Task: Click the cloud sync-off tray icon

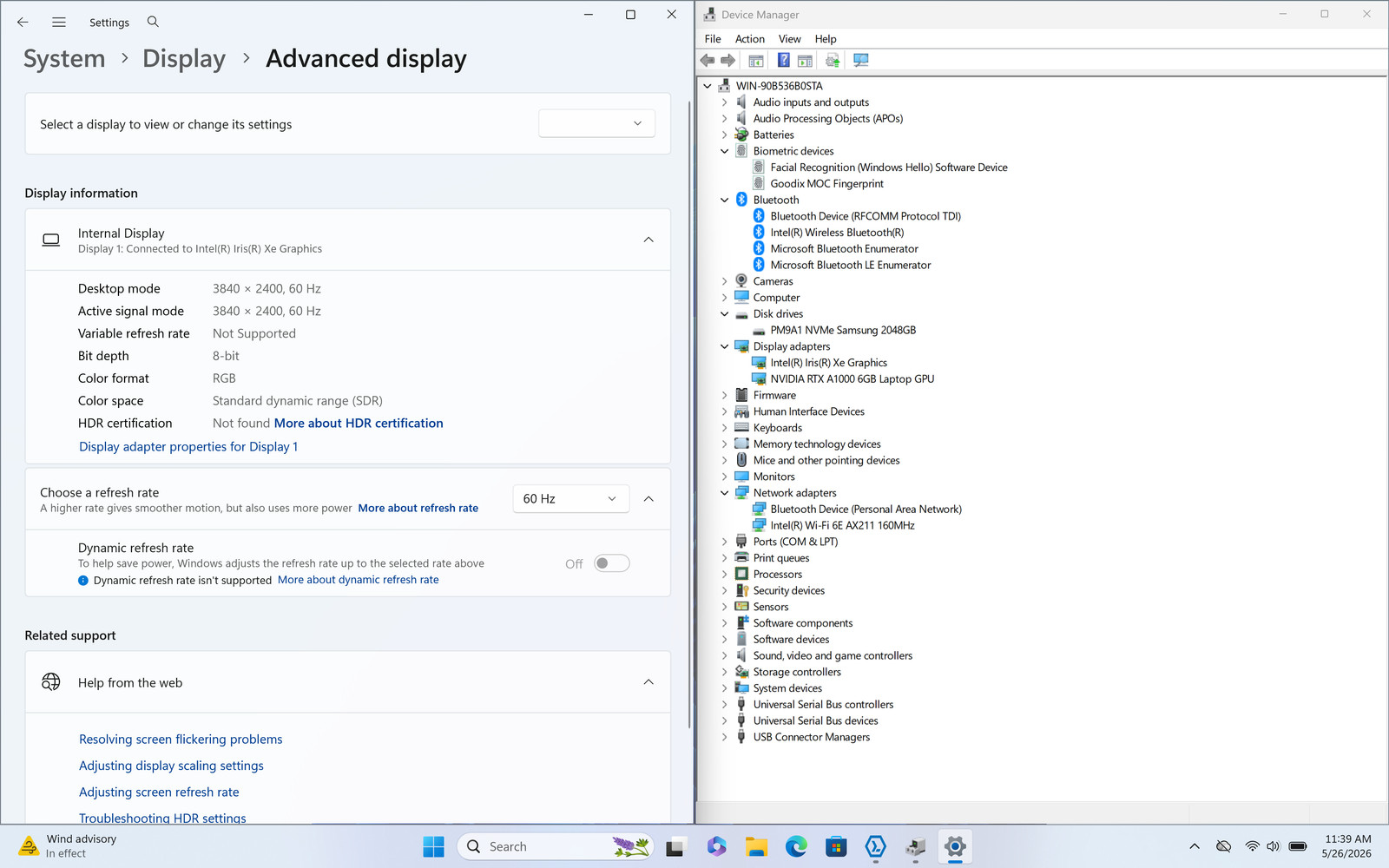Action: point(1223,846)
